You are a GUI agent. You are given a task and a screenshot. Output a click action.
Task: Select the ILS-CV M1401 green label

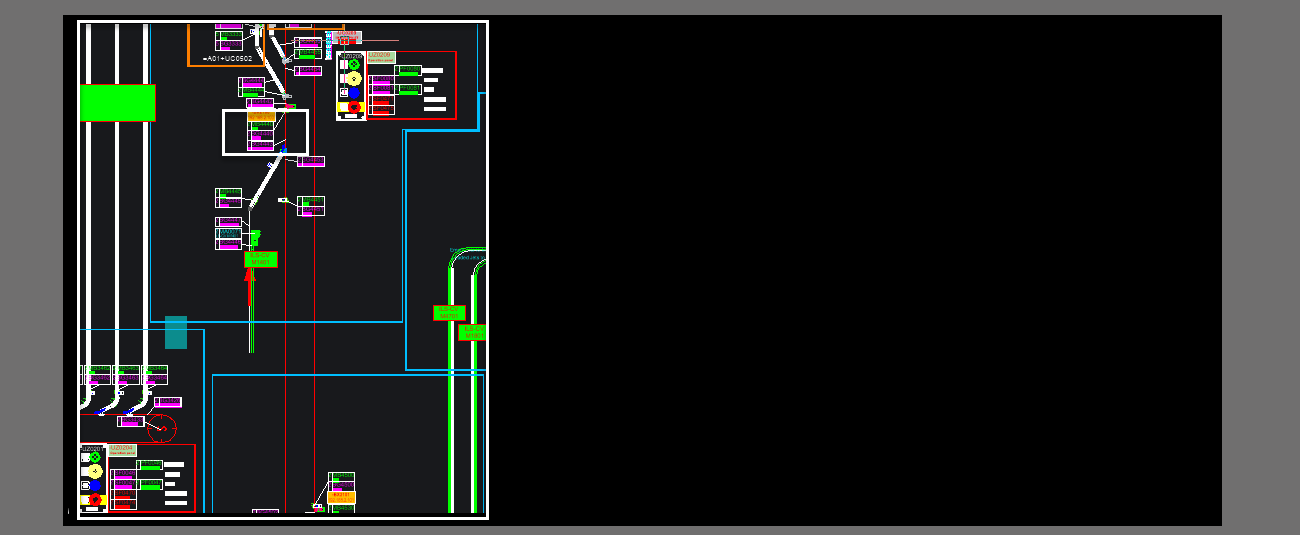260,259
